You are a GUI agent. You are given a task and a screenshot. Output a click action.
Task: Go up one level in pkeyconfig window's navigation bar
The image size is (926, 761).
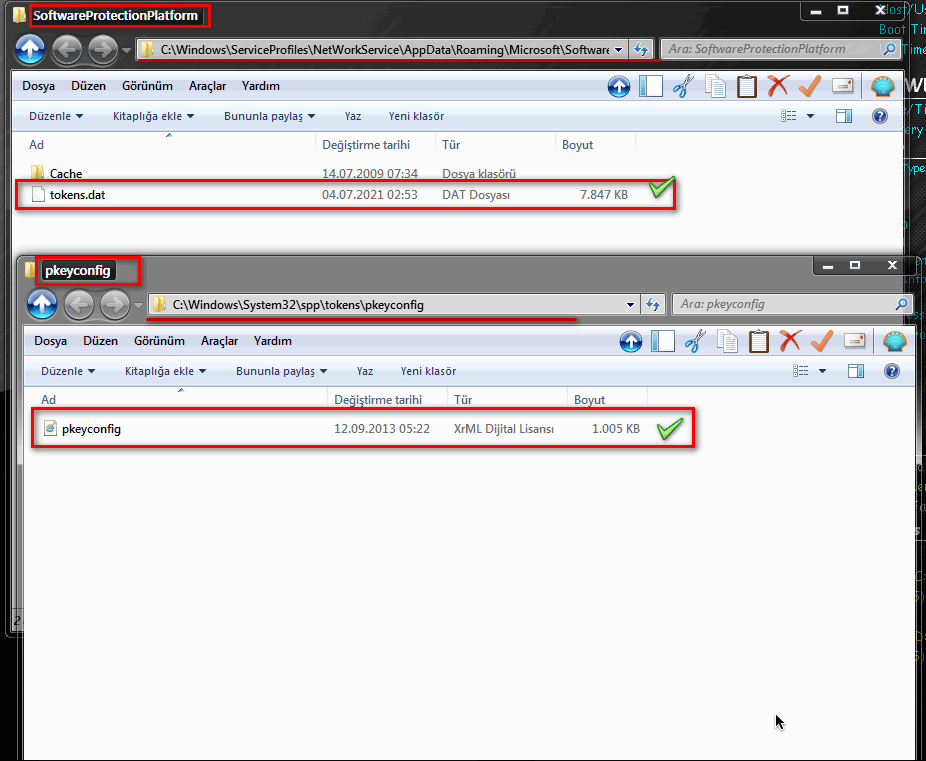tap(42, 305)
